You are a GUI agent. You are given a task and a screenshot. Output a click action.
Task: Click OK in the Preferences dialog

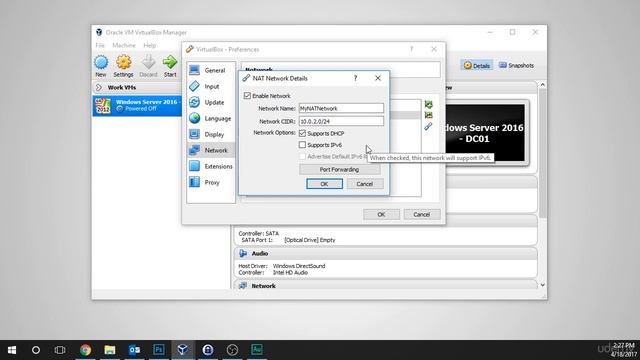tap(381, 214)
